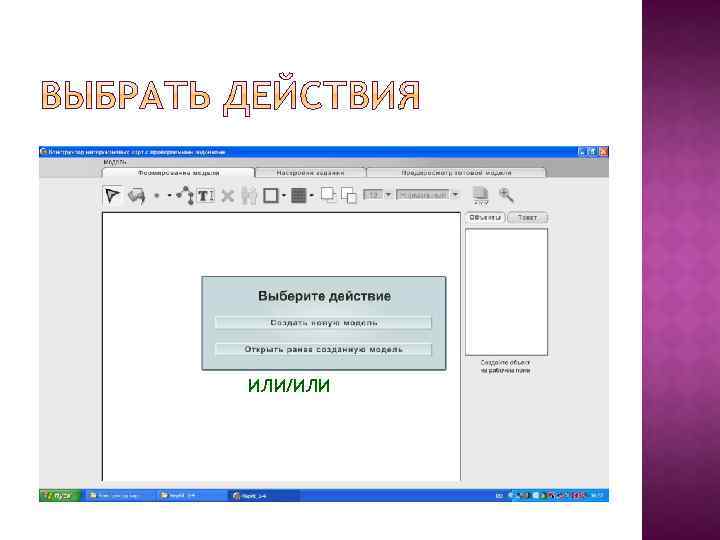
Task: Click the grey X delete icon
Action: click(x=227, y=196)
